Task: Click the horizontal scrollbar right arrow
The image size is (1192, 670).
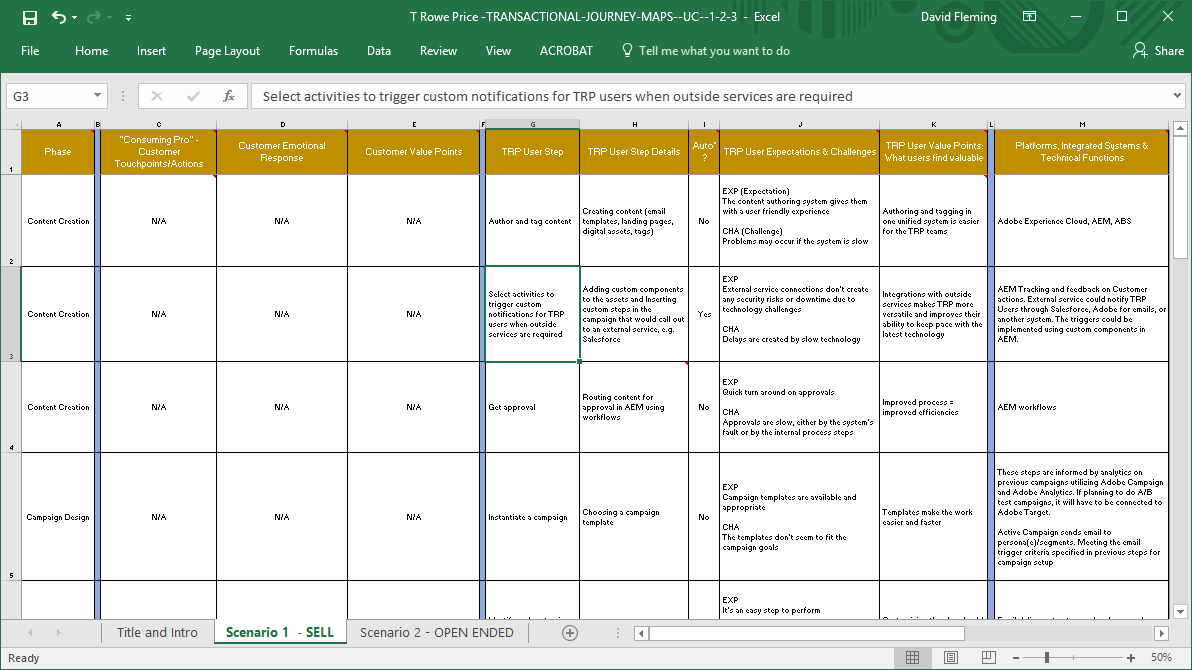Action: [1161, 633]
